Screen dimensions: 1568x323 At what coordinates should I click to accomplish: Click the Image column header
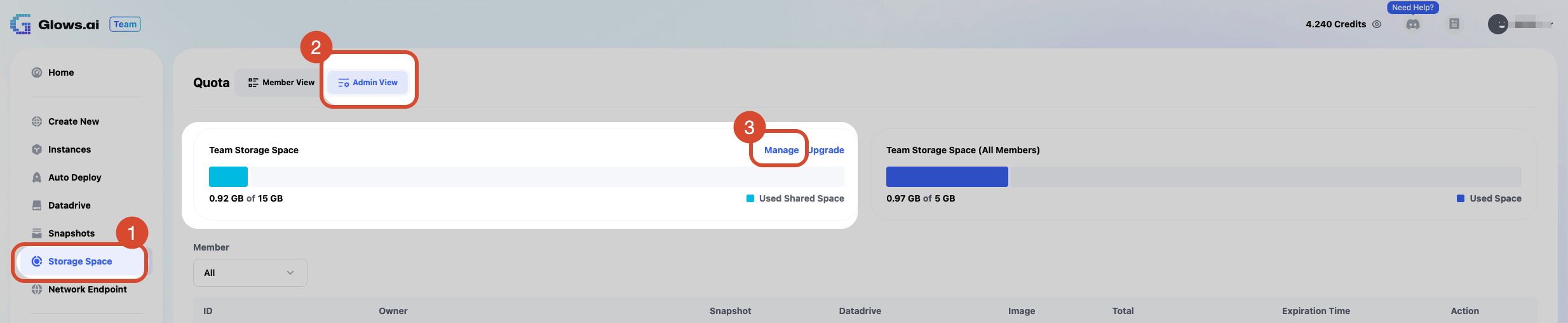click(x=1022, y=311)
